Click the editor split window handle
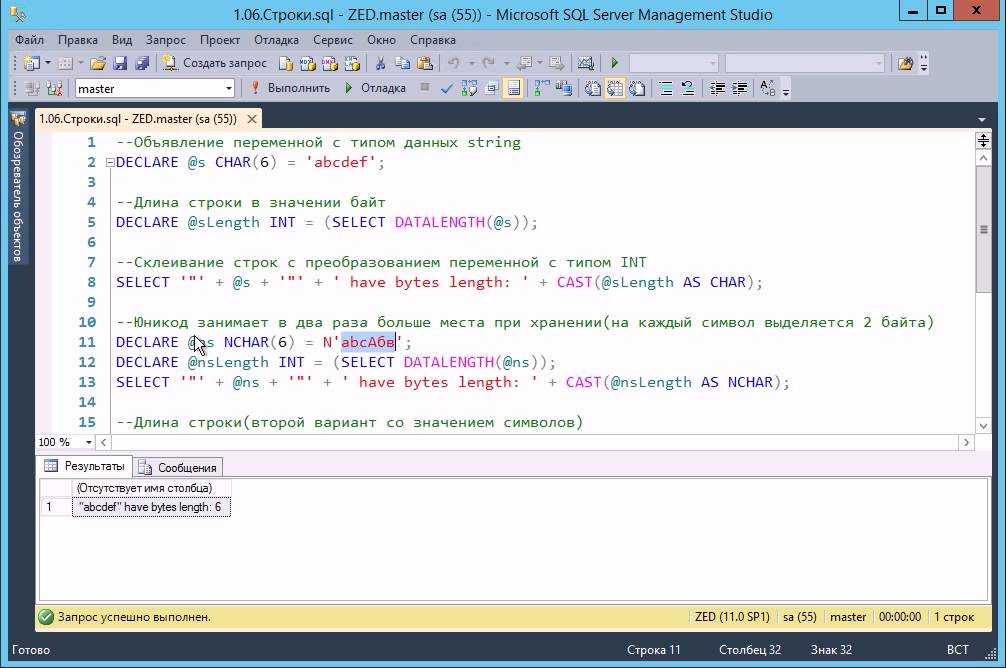The width and height of the screenshot is (1006, 668). 983,141
